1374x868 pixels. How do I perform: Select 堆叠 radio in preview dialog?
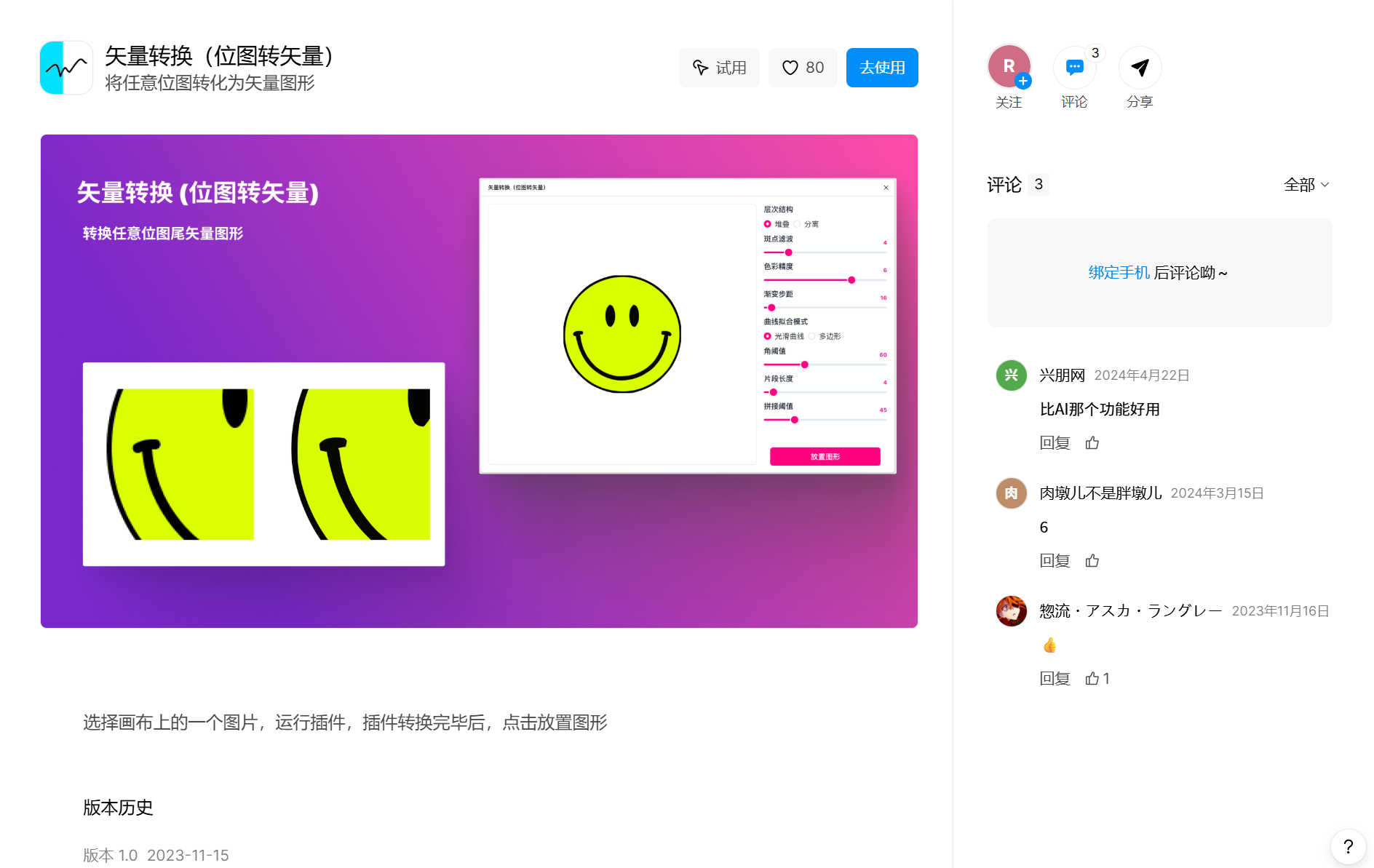tap(767, 224)
